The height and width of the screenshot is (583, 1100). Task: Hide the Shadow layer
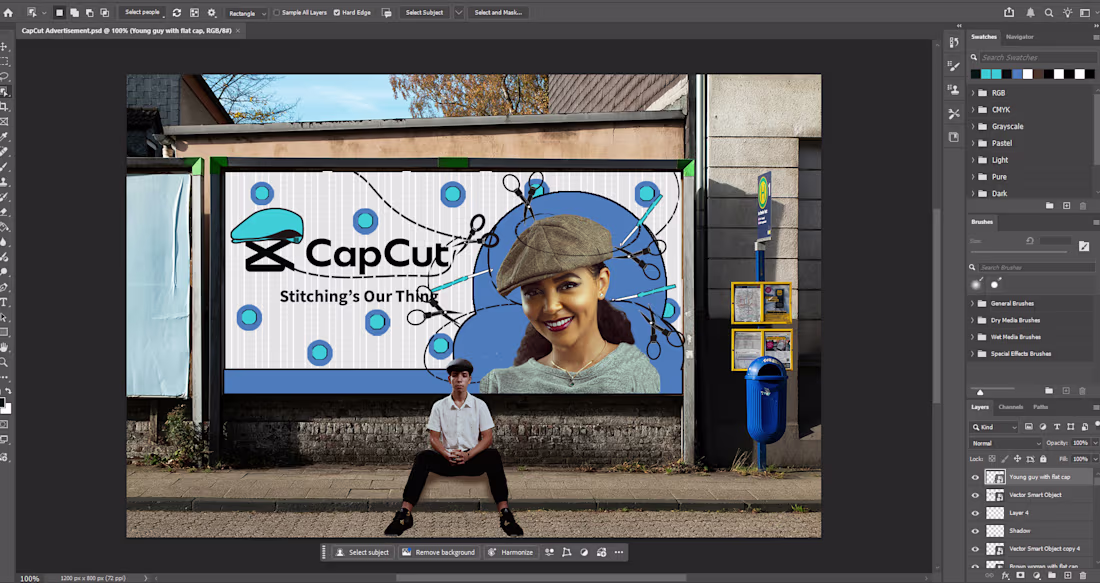tap(975, 531)
